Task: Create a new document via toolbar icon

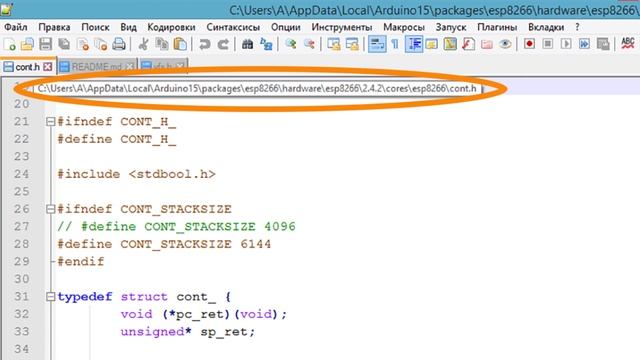Action: [x=9, y=44]
